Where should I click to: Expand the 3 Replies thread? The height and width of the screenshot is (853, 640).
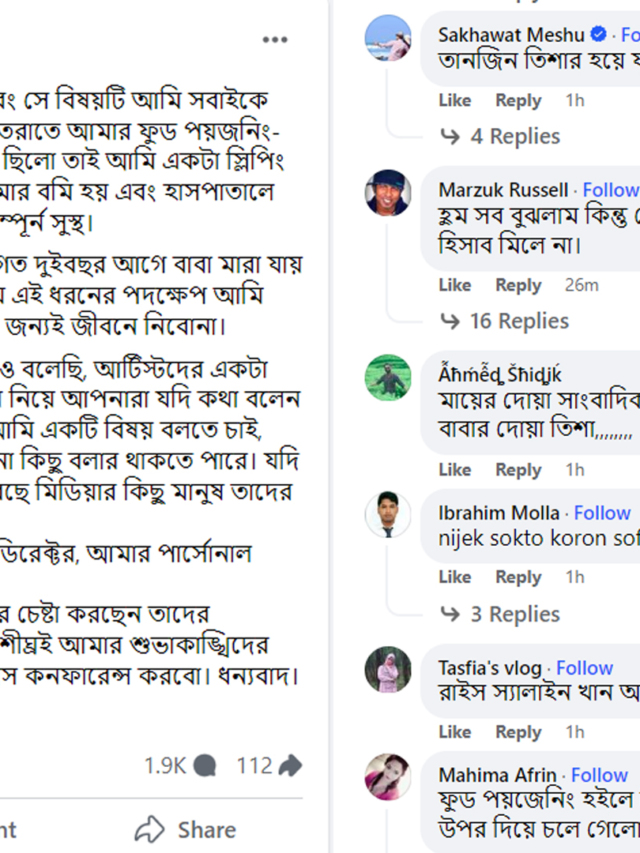pos(500,614)
